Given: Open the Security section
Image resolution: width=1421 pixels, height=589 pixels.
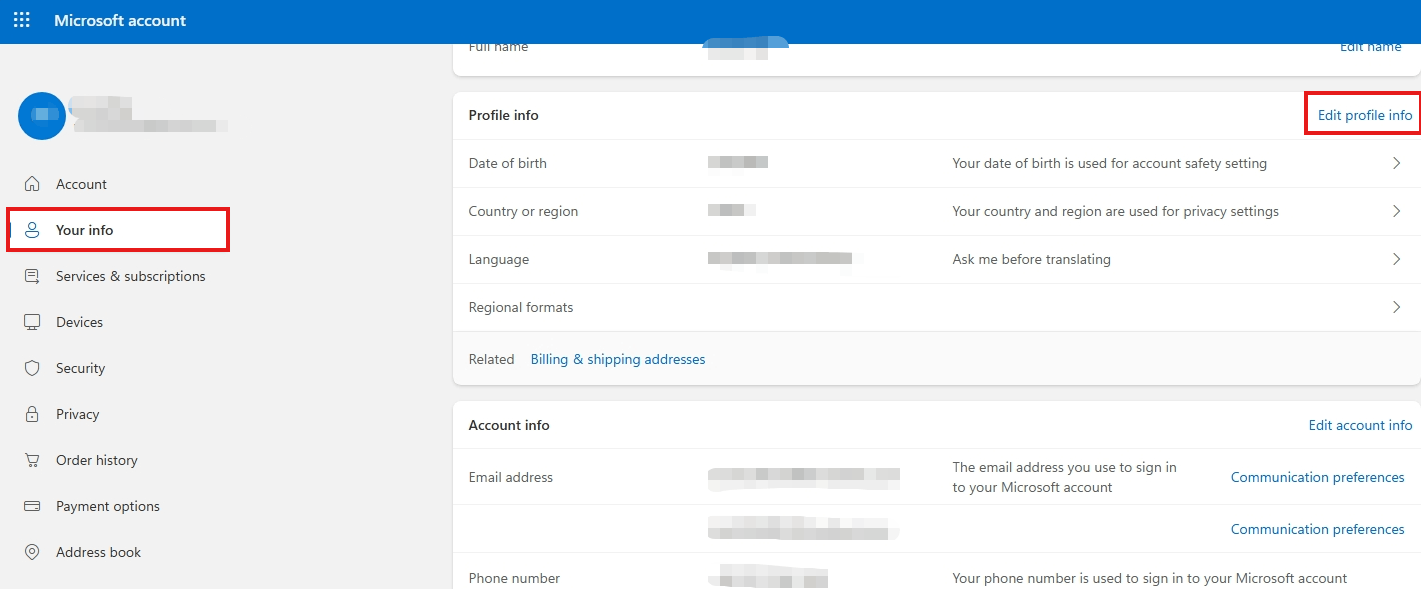Looking at the screenshot, I should click(x=80, y=368).
